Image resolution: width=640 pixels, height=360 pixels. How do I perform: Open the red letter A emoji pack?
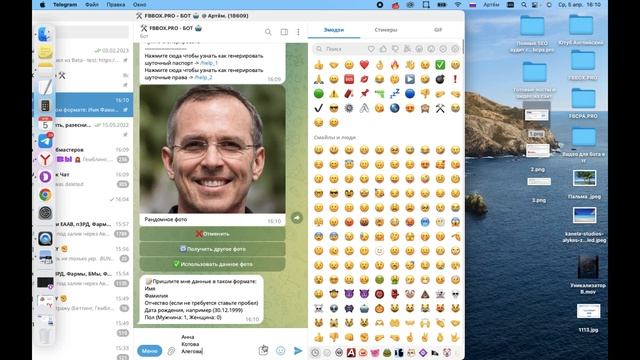pyautogui.click(x=351, y=352)
